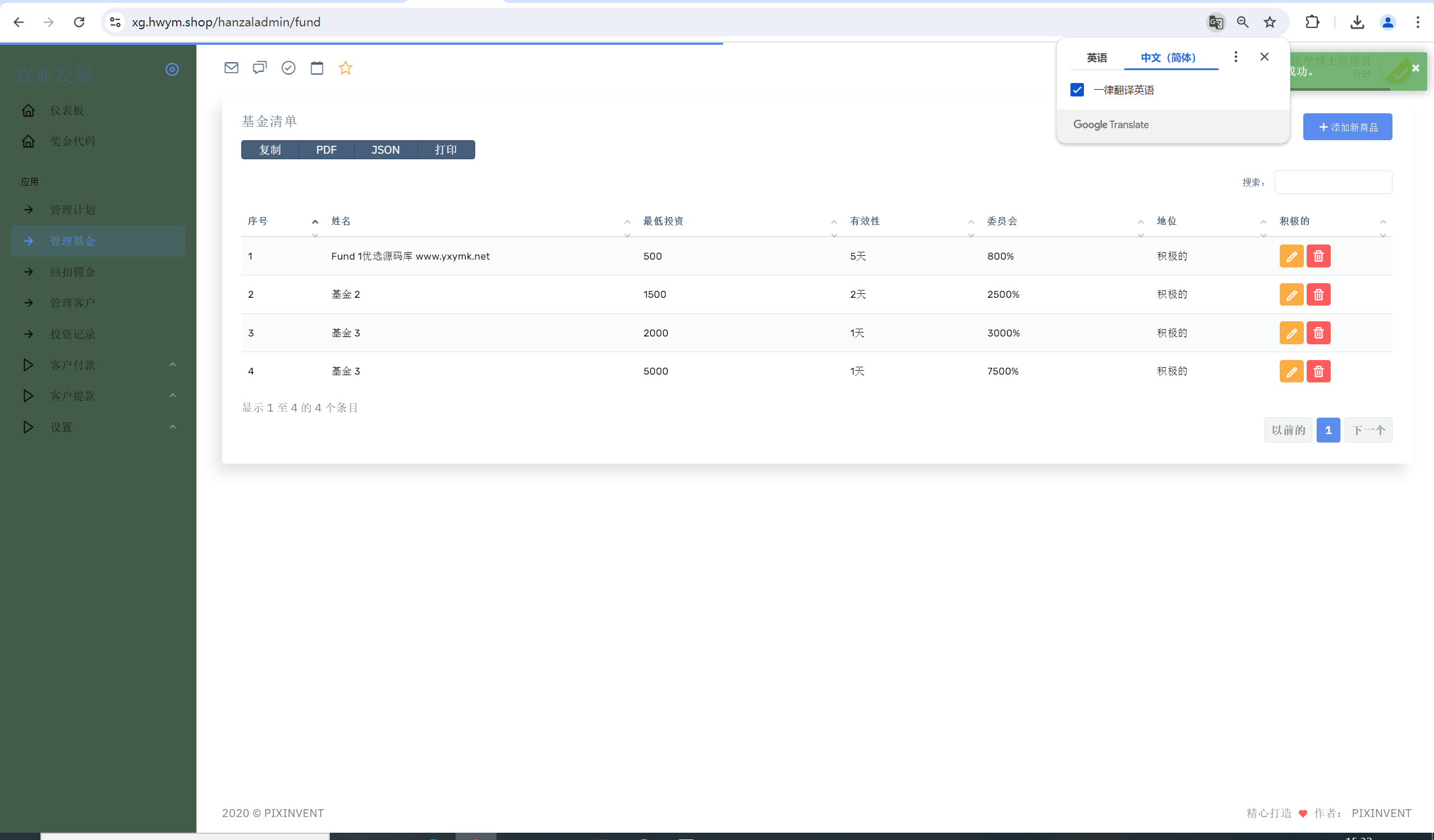Open the calendar icon in top bar

point(317,68)
